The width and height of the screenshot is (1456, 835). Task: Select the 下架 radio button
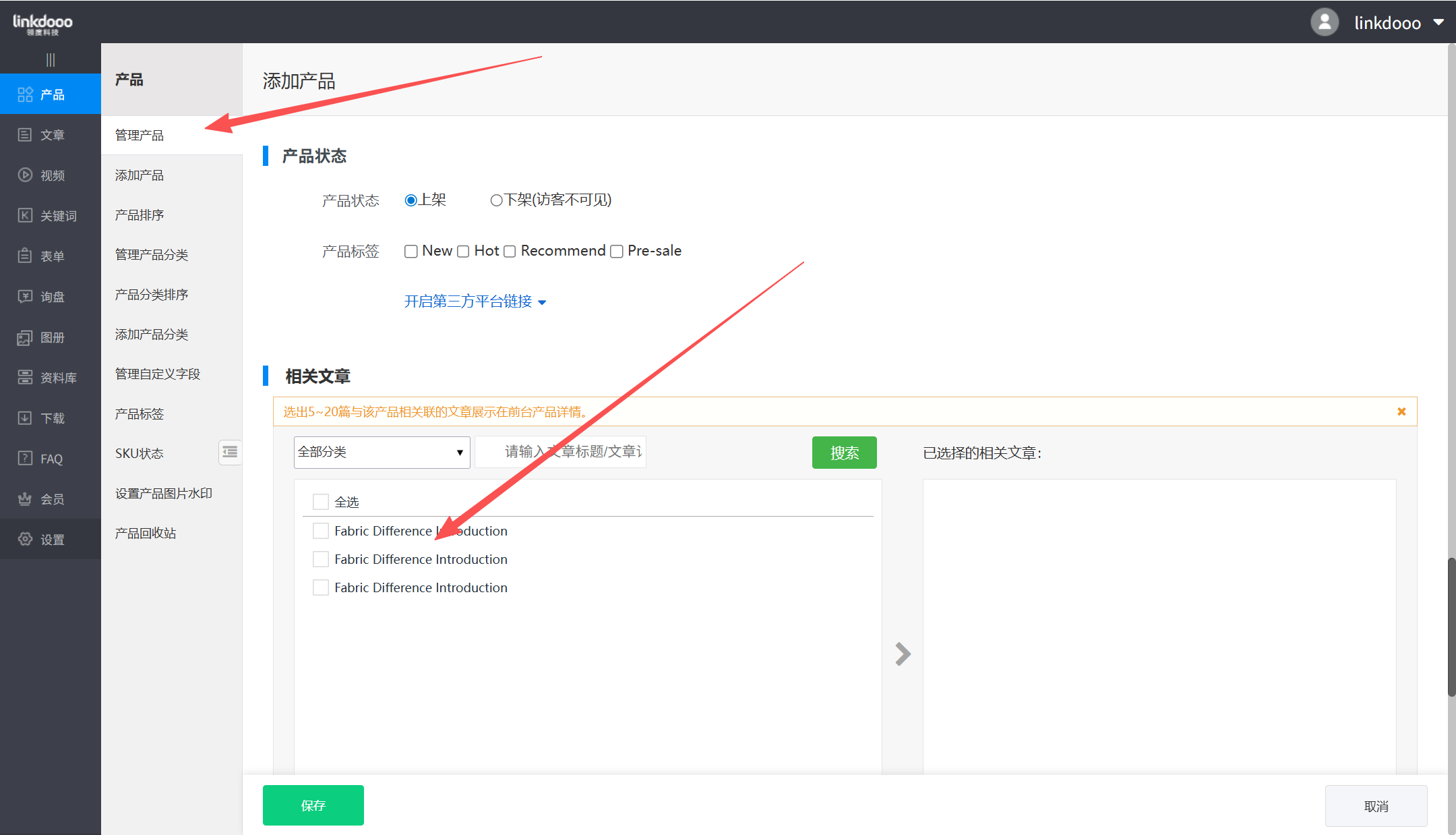pyautogui.click(x=496, y=200)
